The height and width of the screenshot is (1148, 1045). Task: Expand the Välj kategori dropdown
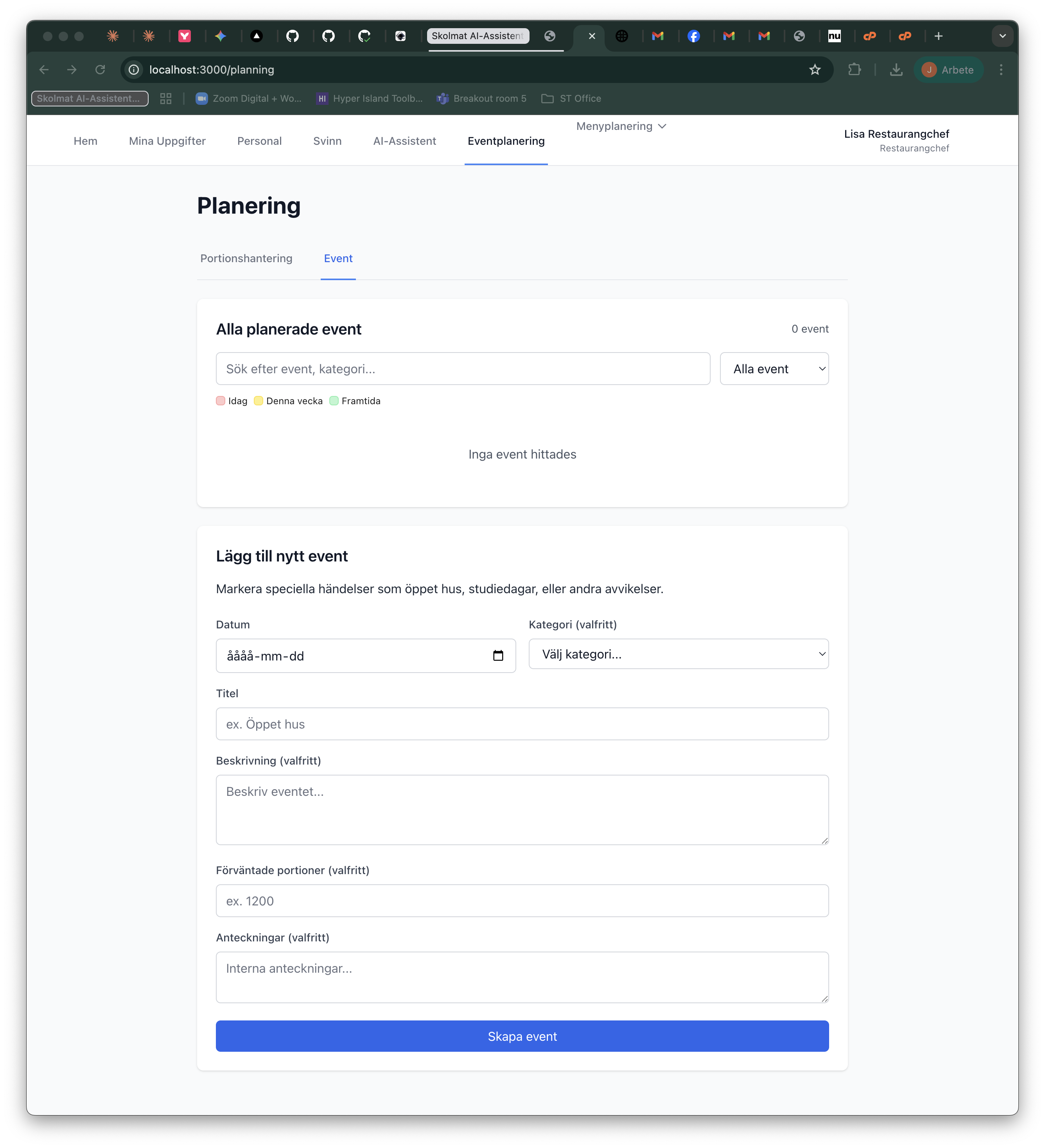click(x=678, y=654)
